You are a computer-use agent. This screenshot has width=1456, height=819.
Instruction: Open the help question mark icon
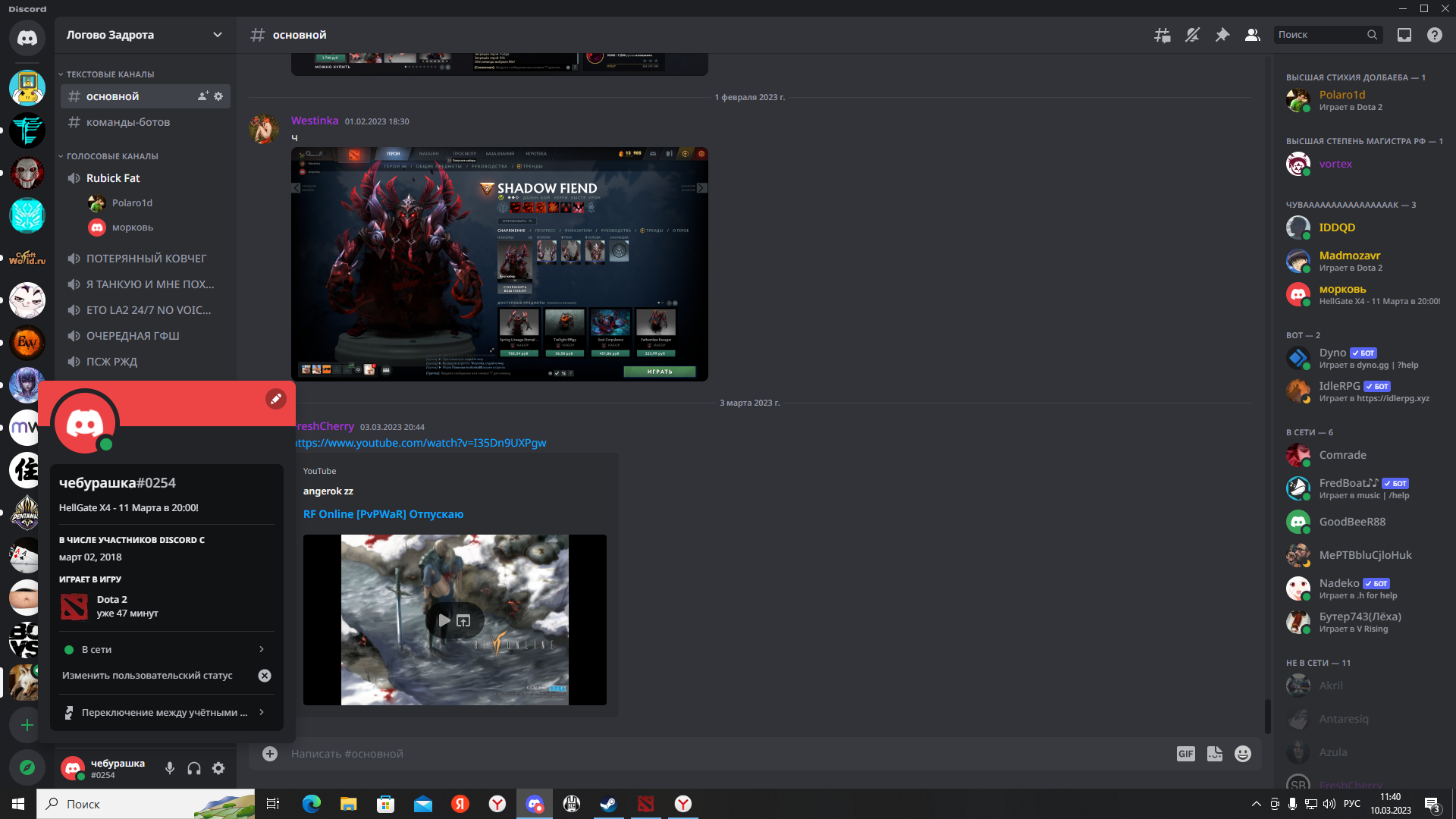point(1435,35)
